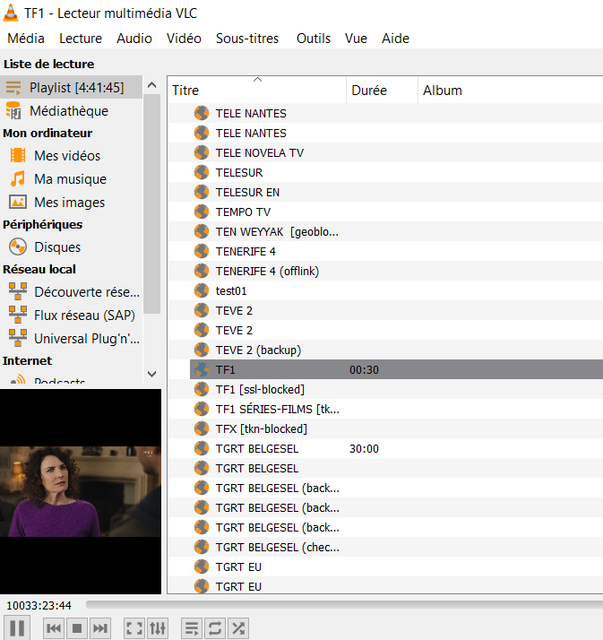Image resolution: width=603 pixels, height=640 pixels.
Task: Open the Vidéo menu
Action: pos(184,38)
